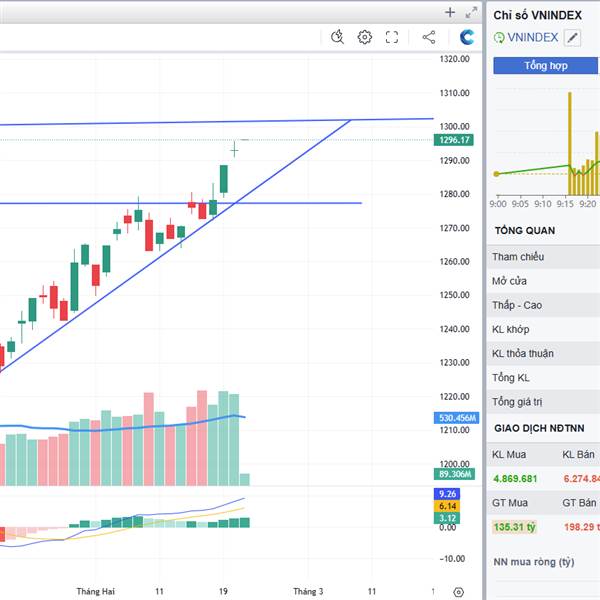This screenshot has width=600, height=600.
Task: Click the pencil edit icon beside VNINDEX
Action: (x=572, y=38)
